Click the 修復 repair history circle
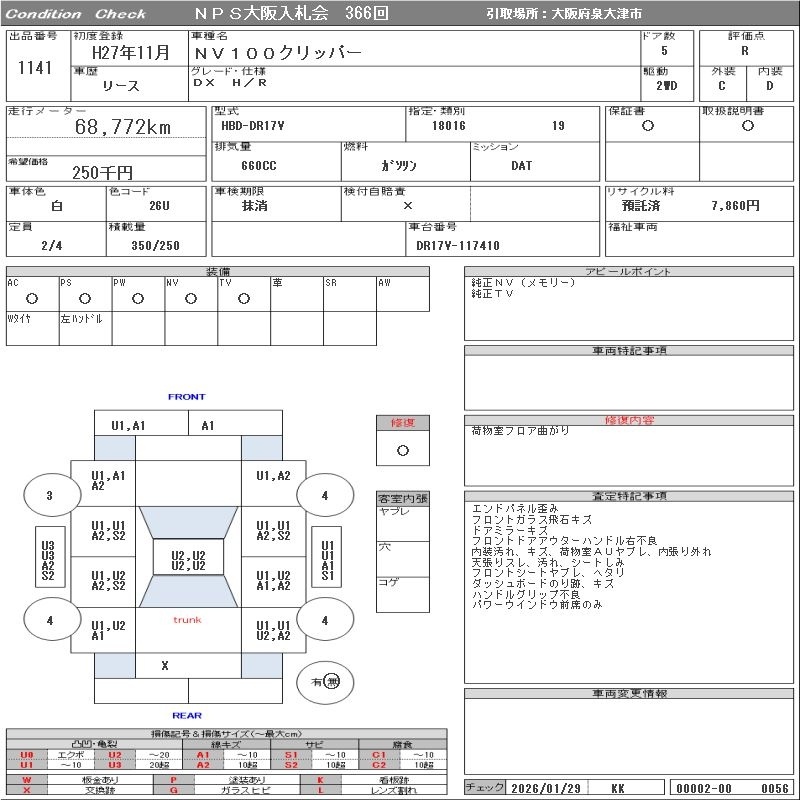This screenshot has height=800, width=800. click(x=402, y=450)
